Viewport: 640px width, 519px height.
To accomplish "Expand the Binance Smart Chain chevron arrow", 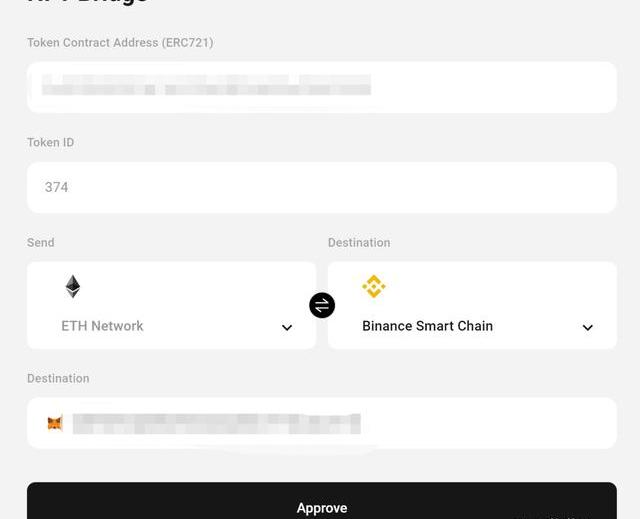I will click(588, 327).
